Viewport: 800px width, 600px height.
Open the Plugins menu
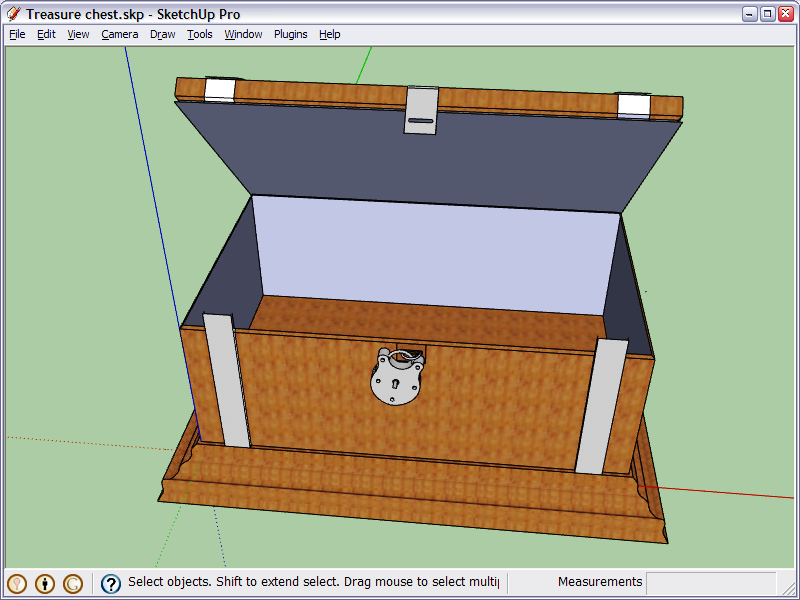291,34
